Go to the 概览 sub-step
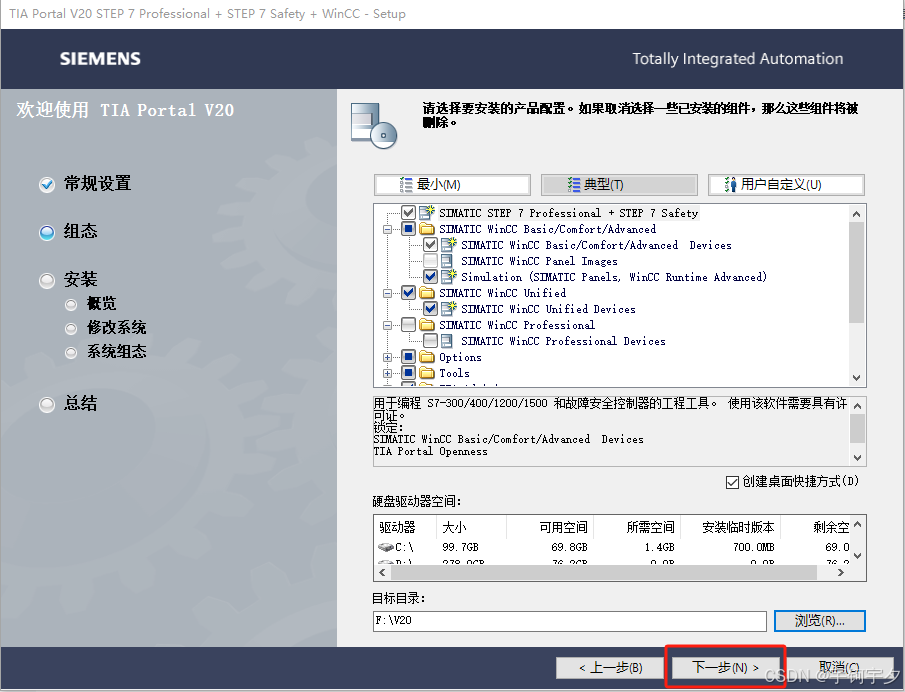This screenshot has width=905, height=692. point(91,304)
